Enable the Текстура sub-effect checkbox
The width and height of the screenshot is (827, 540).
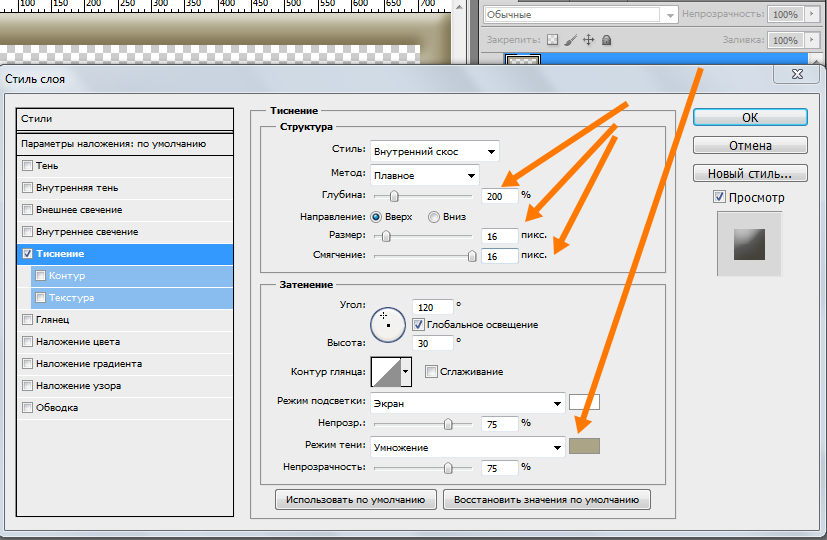pyautogui.click(x=41, y=298)
